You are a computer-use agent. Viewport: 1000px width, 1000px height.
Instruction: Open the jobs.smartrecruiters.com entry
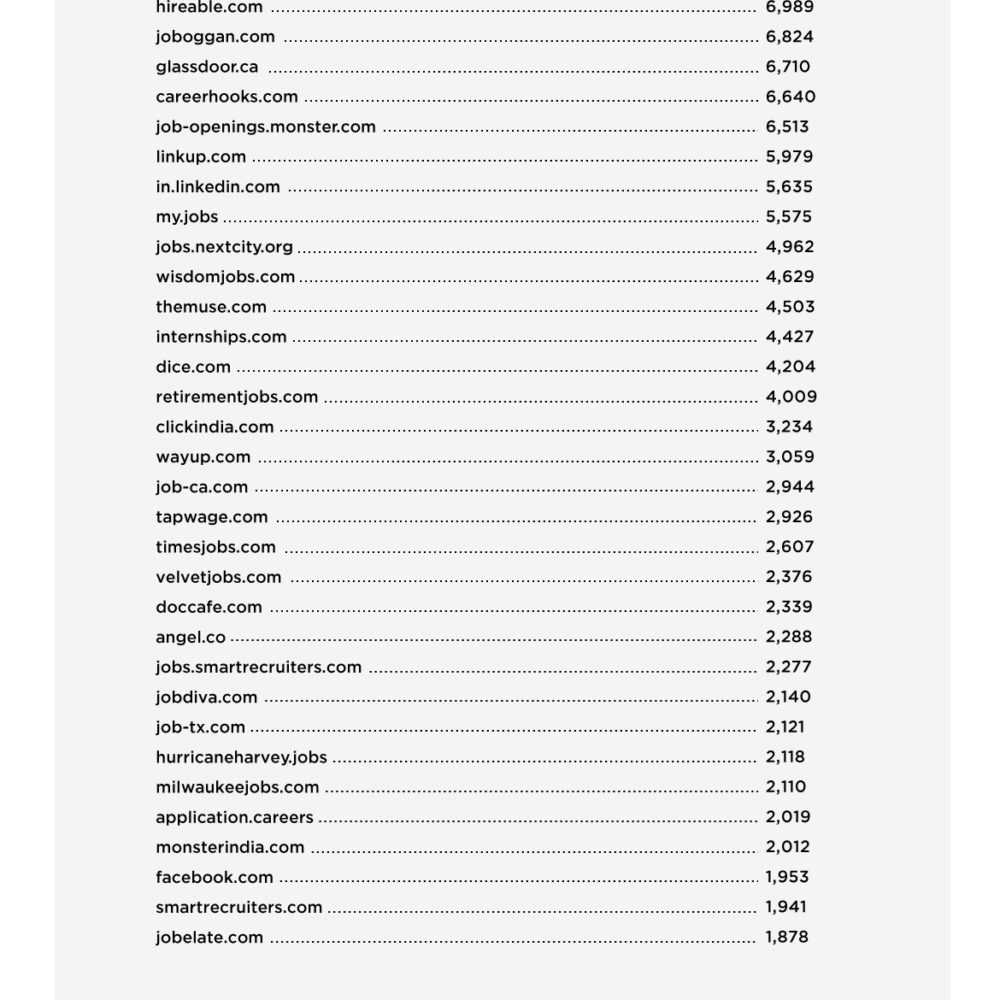pos(258,667)
